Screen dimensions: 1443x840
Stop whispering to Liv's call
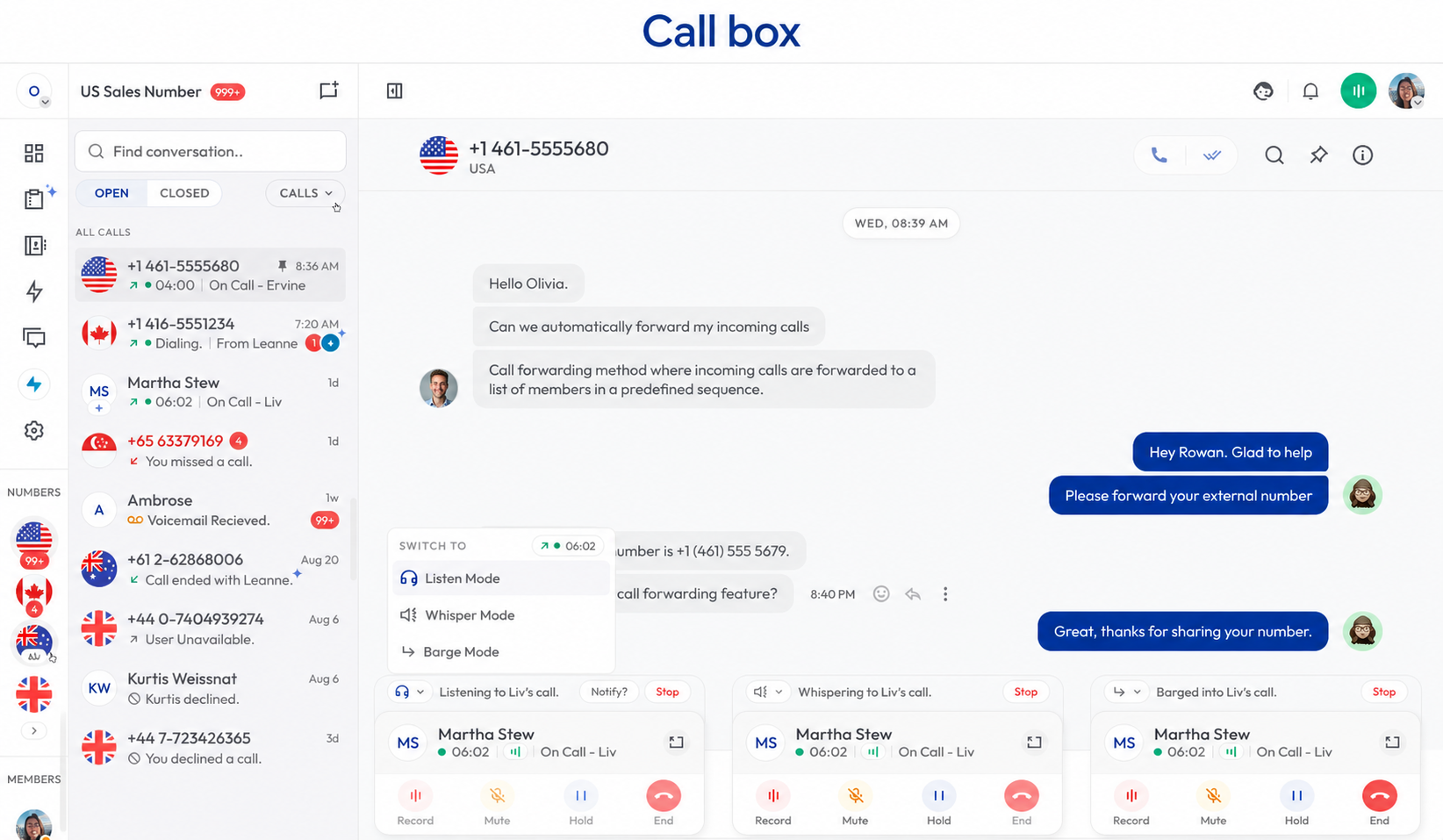[1025, 693]
